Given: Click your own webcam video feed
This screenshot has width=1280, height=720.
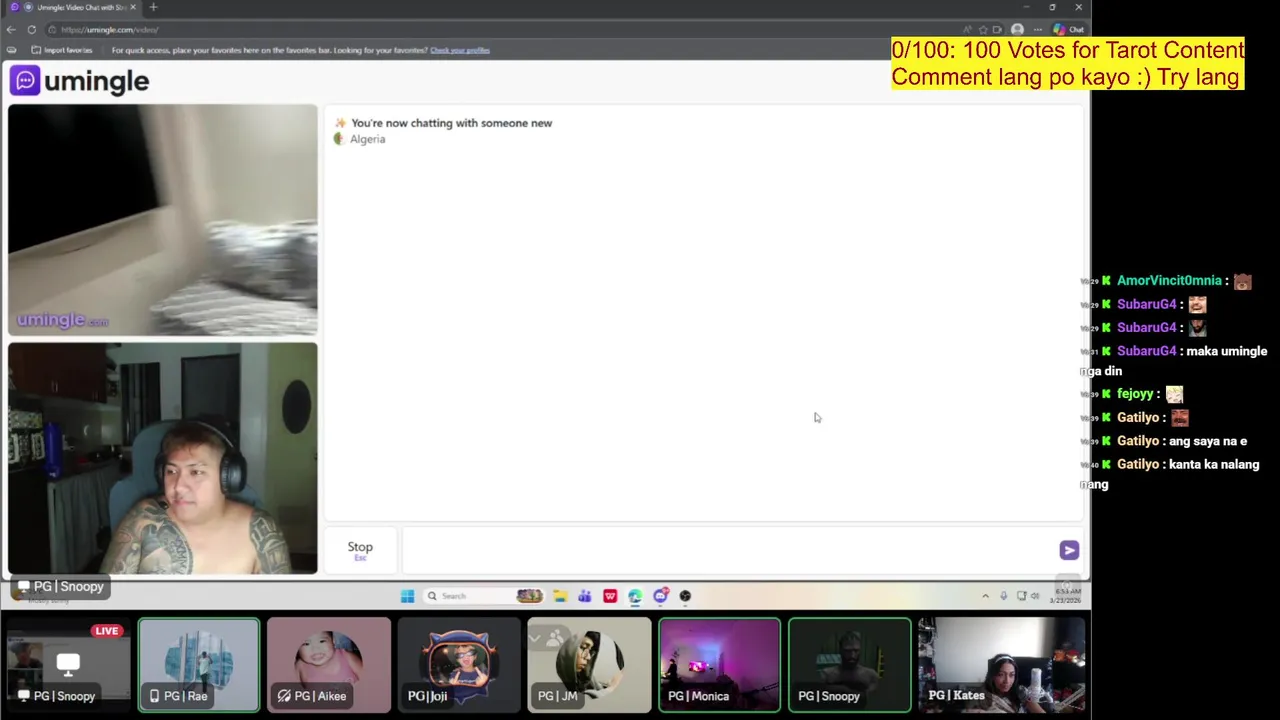Looking at the screenshot, I should pos(163,458).
